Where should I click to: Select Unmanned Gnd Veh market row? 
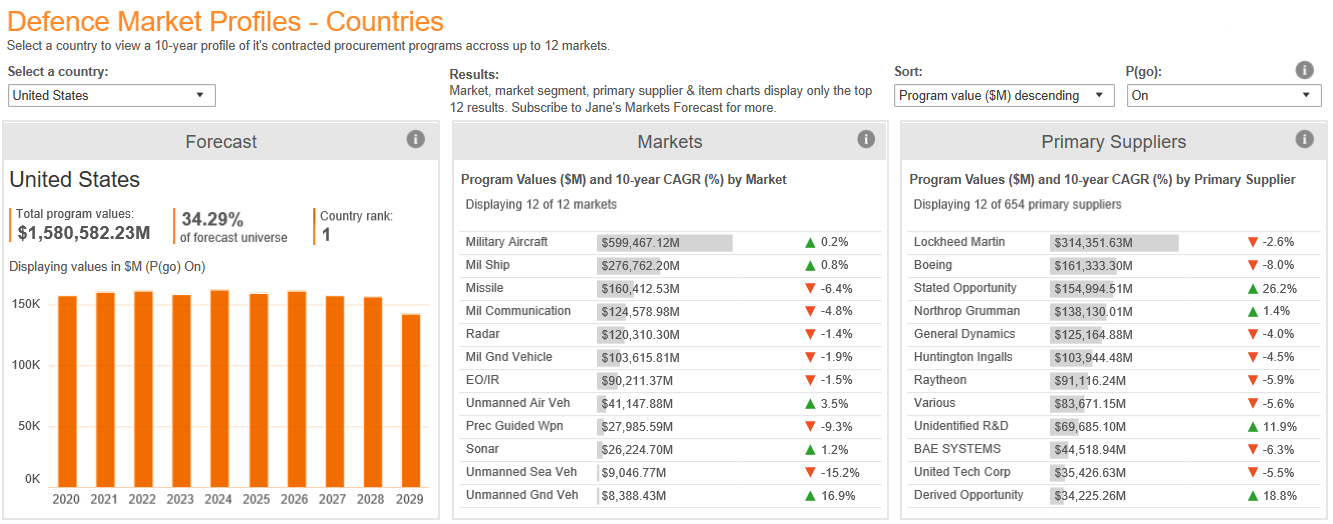point(670,495)
